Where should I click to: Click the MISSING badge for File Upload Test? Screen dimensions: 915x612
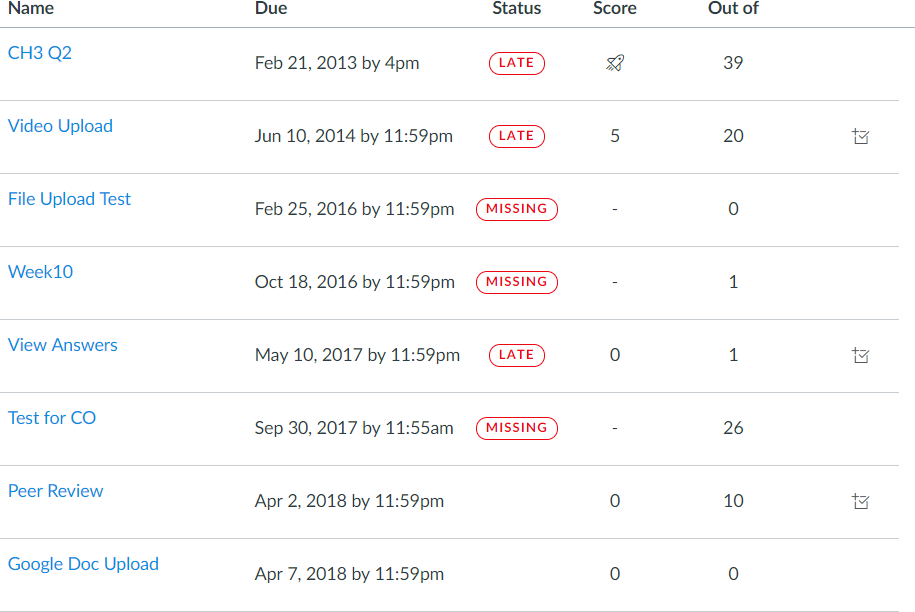tap(516, 209)
